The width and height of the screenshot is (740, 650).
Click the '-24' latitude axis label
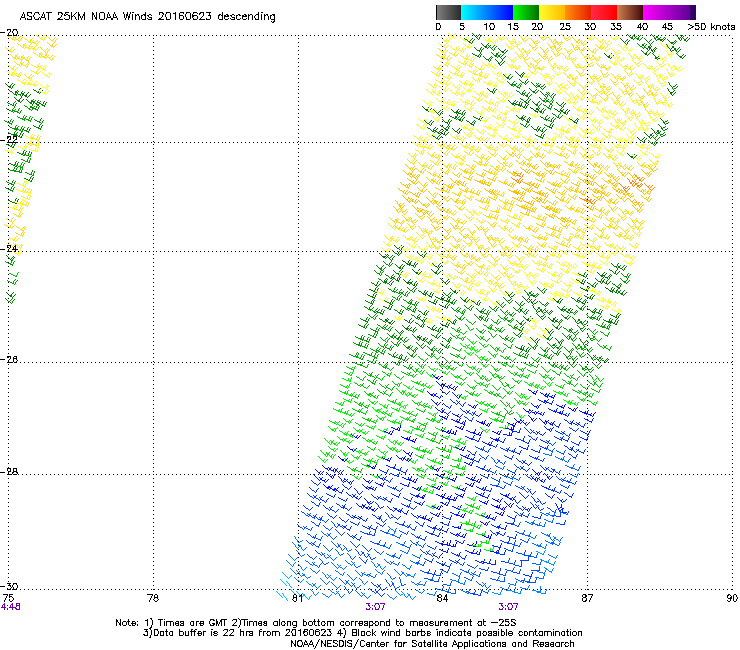(9, 249)
